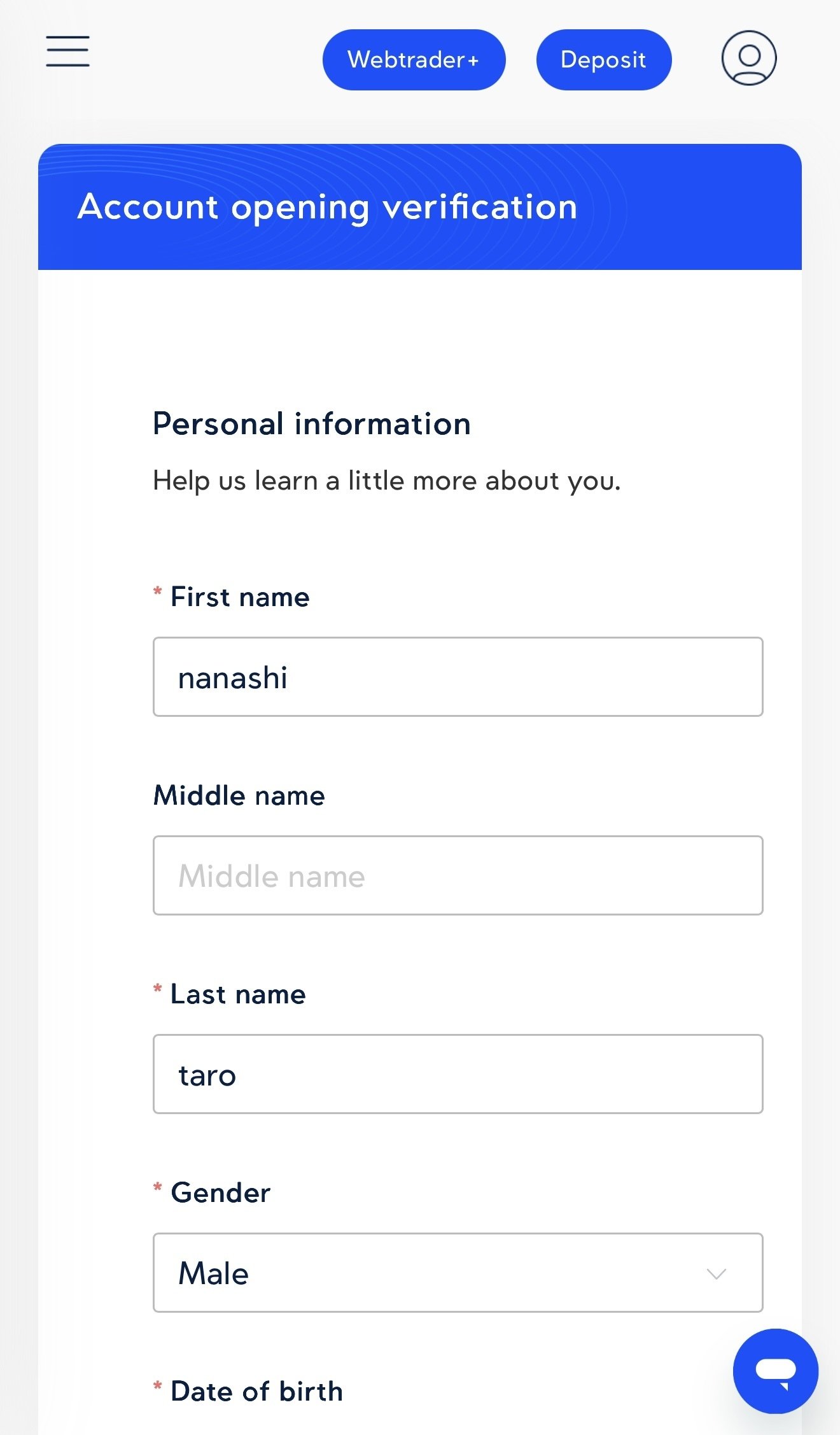Open the live chat bubble
The height and width of the screenshot is (1435, 840).
point(775,1370)
